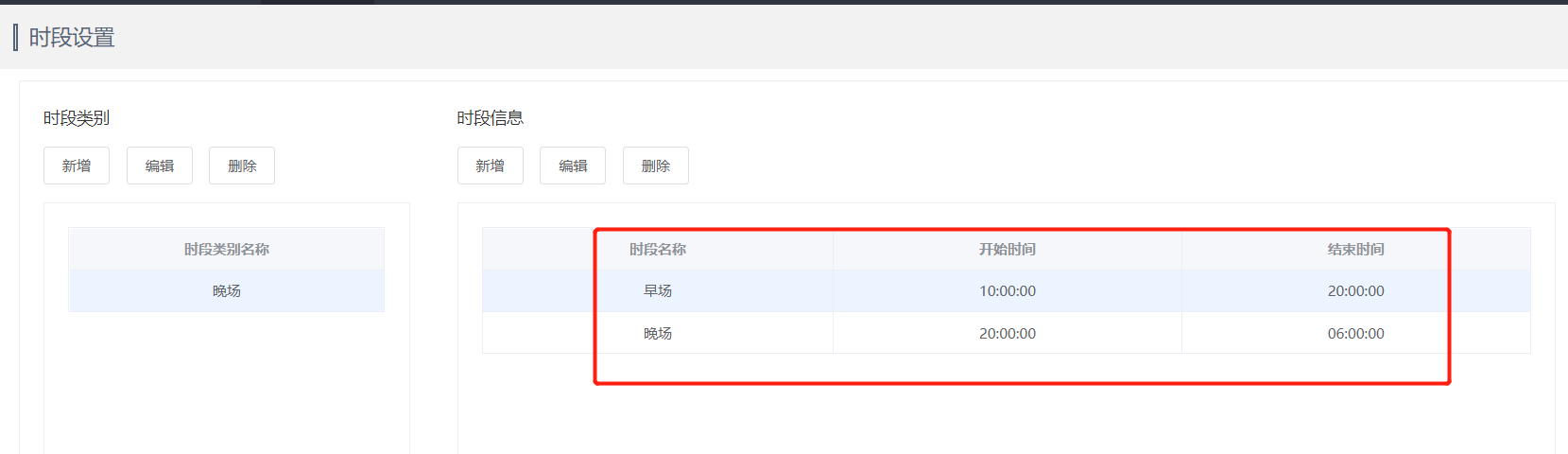1568x454 pixels.
Task: Click start time 10:00:00 cell
Action: pyautogui.click(x=1008, y=291)
